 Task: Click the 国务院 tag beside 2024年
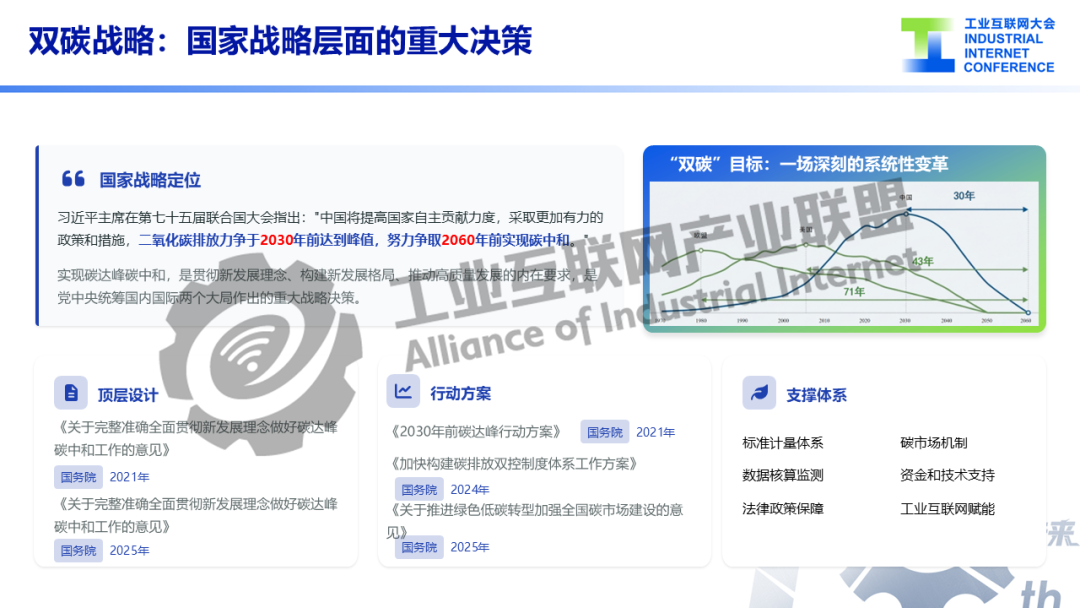point(419,490)
